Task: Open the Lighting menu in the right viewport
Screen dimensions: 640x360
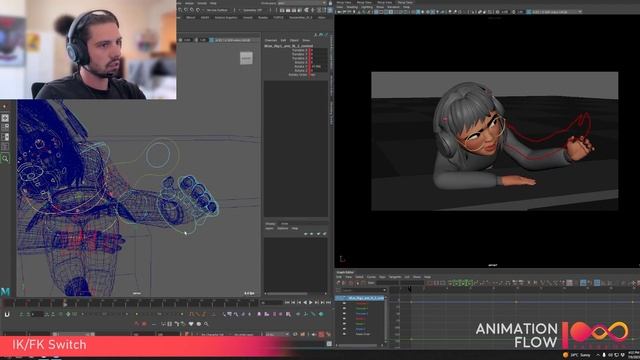Action: tap(367, 7)
